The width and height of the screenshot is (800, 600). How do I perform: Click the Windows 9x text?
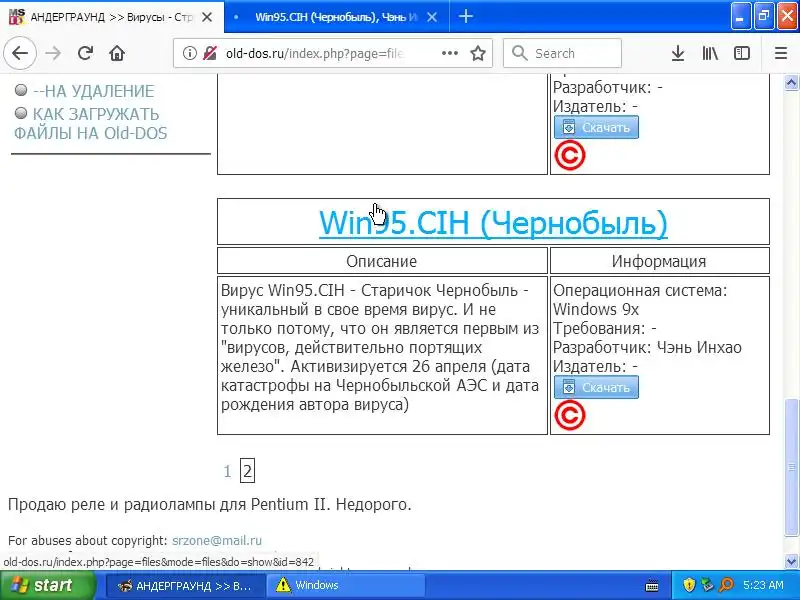point(596,309)
